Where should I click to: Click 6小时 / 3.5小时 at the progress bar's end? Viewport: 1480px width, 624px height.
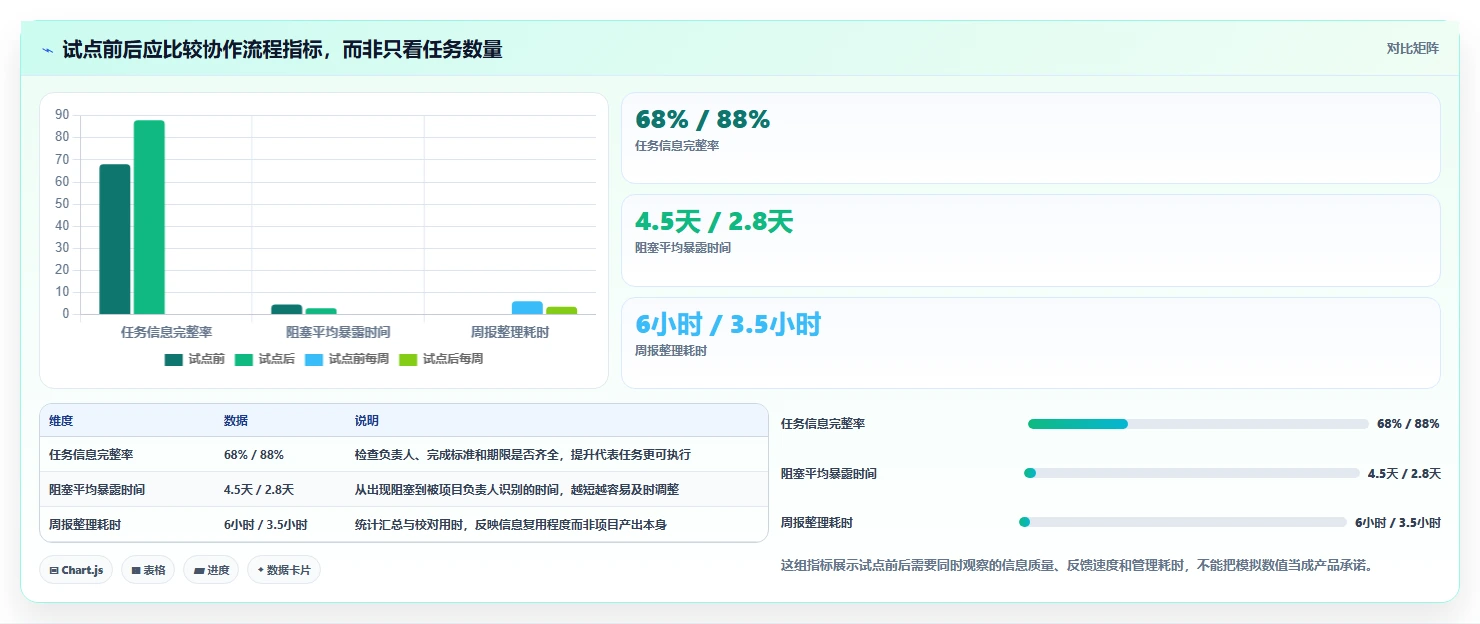click(1398, 523)
